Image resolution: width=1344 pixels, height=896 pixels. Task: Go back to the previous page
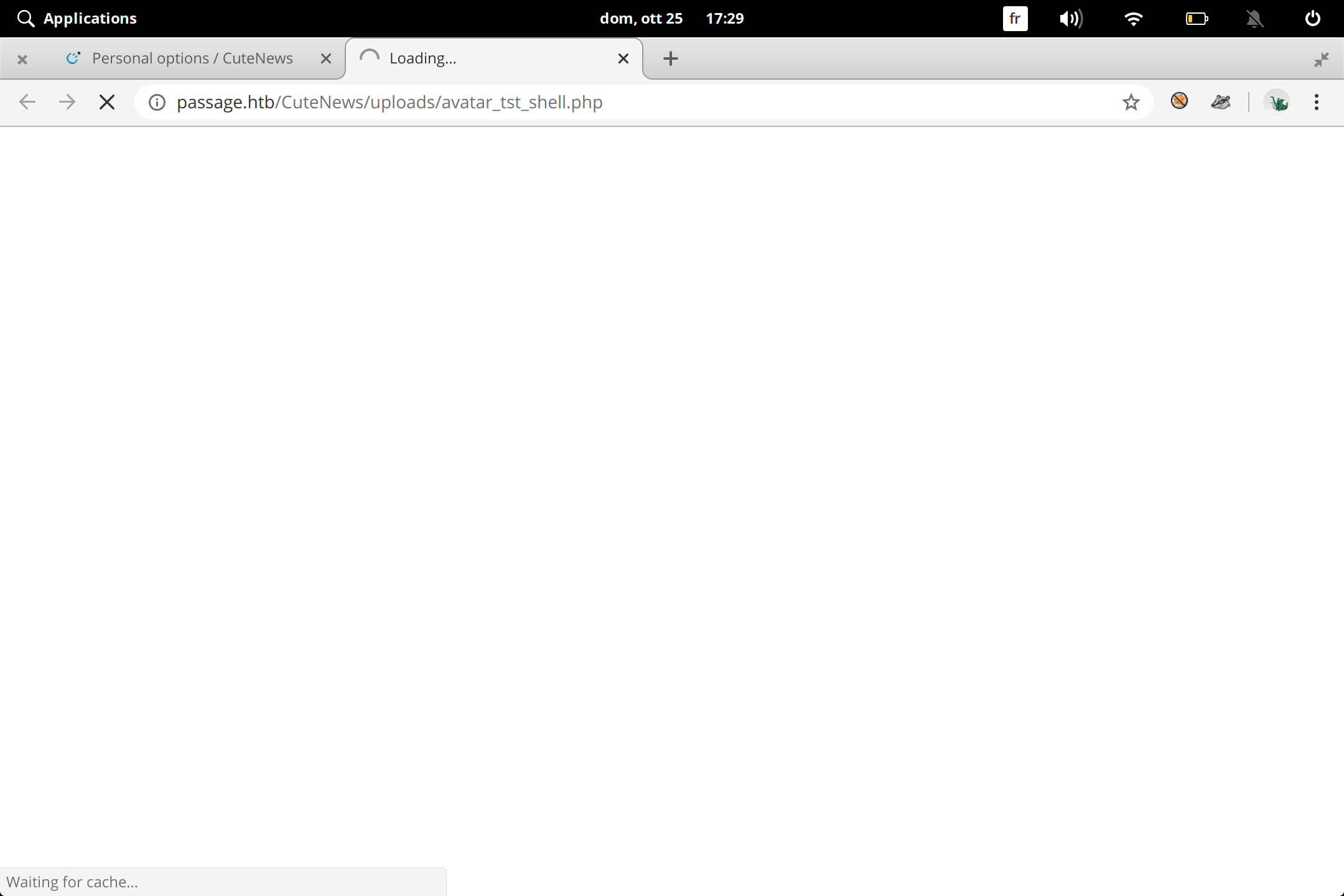[27, 102]
